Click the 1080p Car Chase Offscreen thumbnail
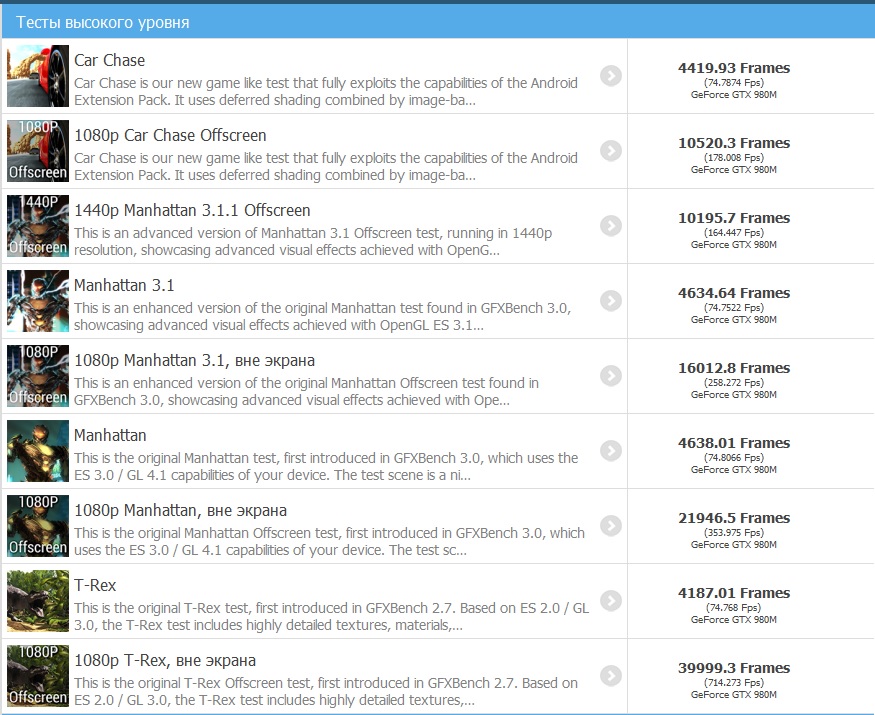Viewport: 875px width, 715px height. pyautogui.click(x=38, y=151)
